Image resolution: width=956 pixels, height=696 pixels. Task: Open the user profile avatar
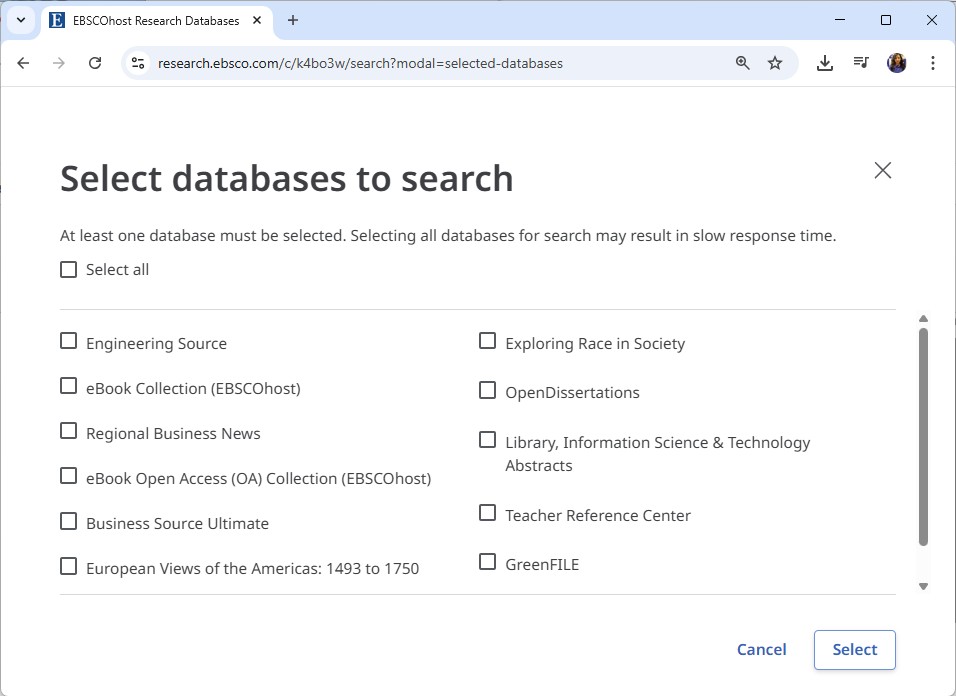(x=897, y=63)
